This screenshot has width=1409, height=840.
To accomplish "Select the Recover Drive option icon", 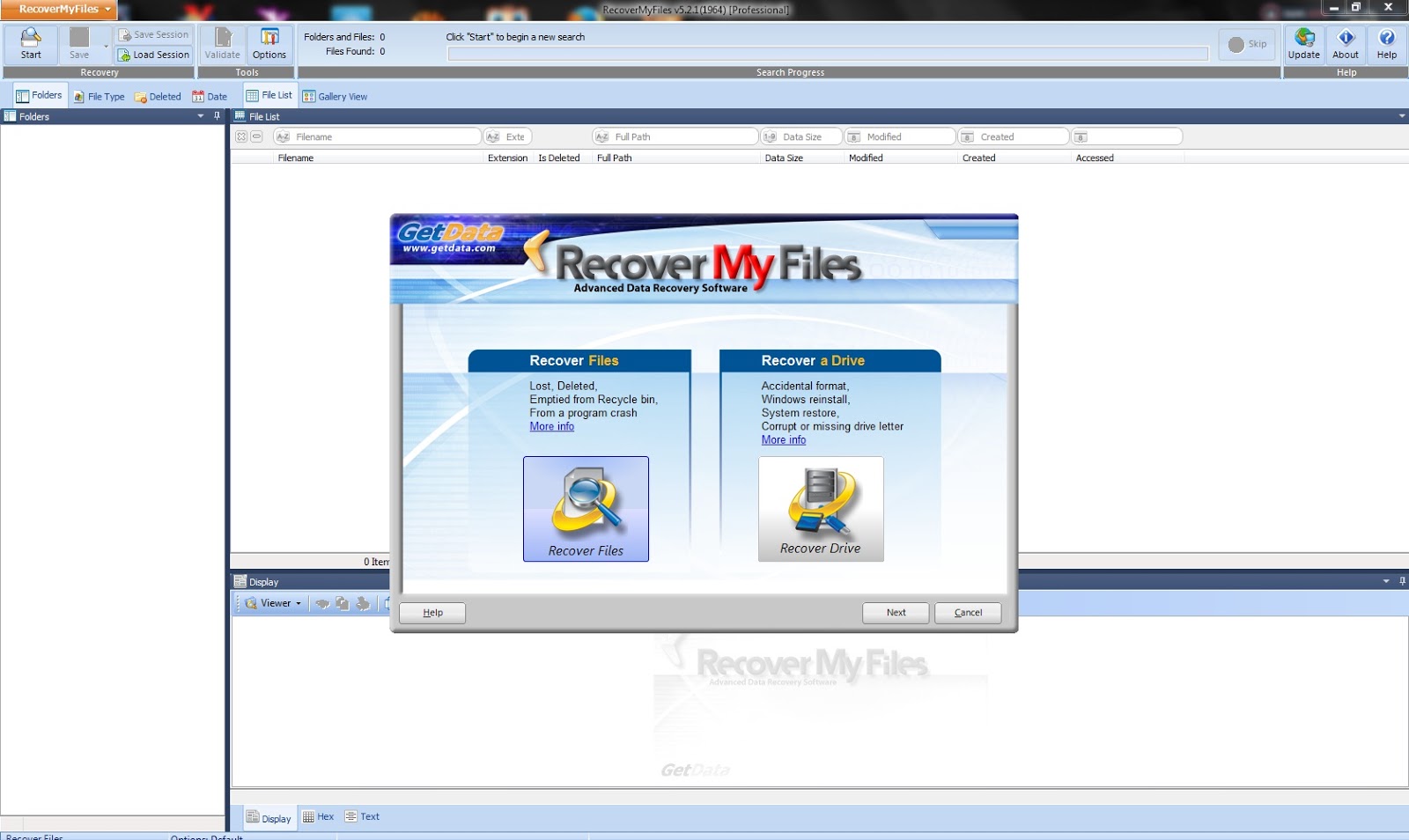I will tap(821, 509).
